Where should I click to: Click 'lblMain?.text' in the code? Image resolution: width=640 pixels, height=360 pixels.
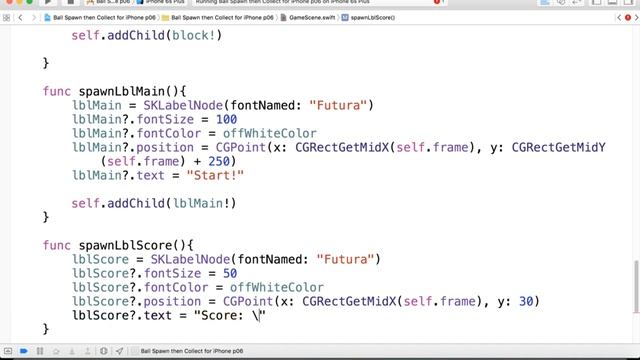[x=118, y=176]
